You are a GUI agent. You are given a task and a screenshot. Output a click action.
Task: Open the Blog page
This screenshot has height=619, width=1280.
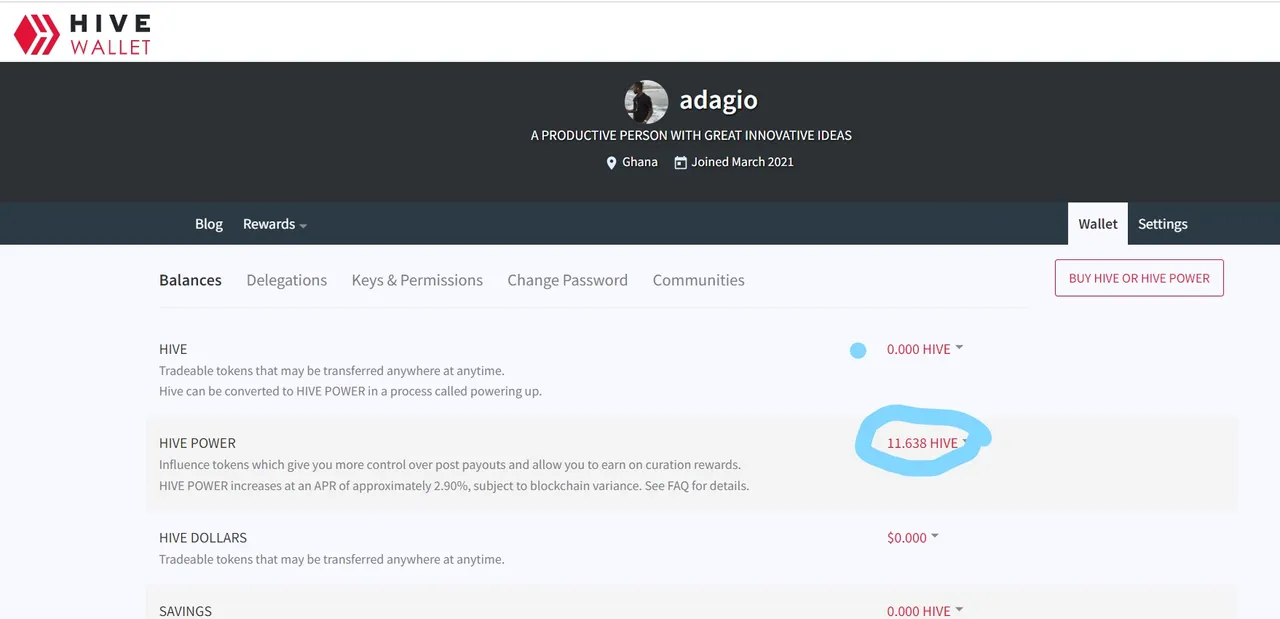209,224
